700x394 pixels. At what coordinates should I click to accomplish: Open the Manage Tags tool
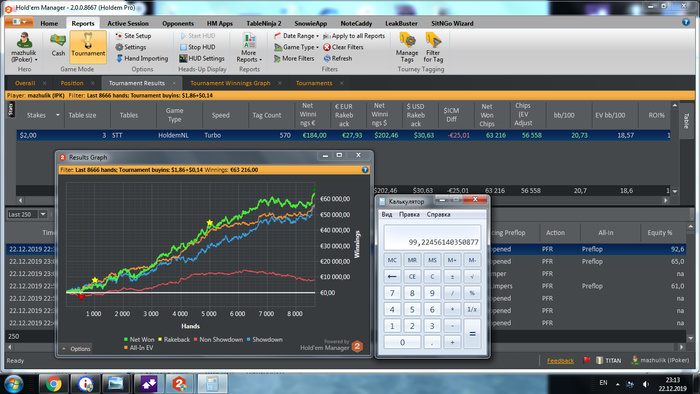407,41
